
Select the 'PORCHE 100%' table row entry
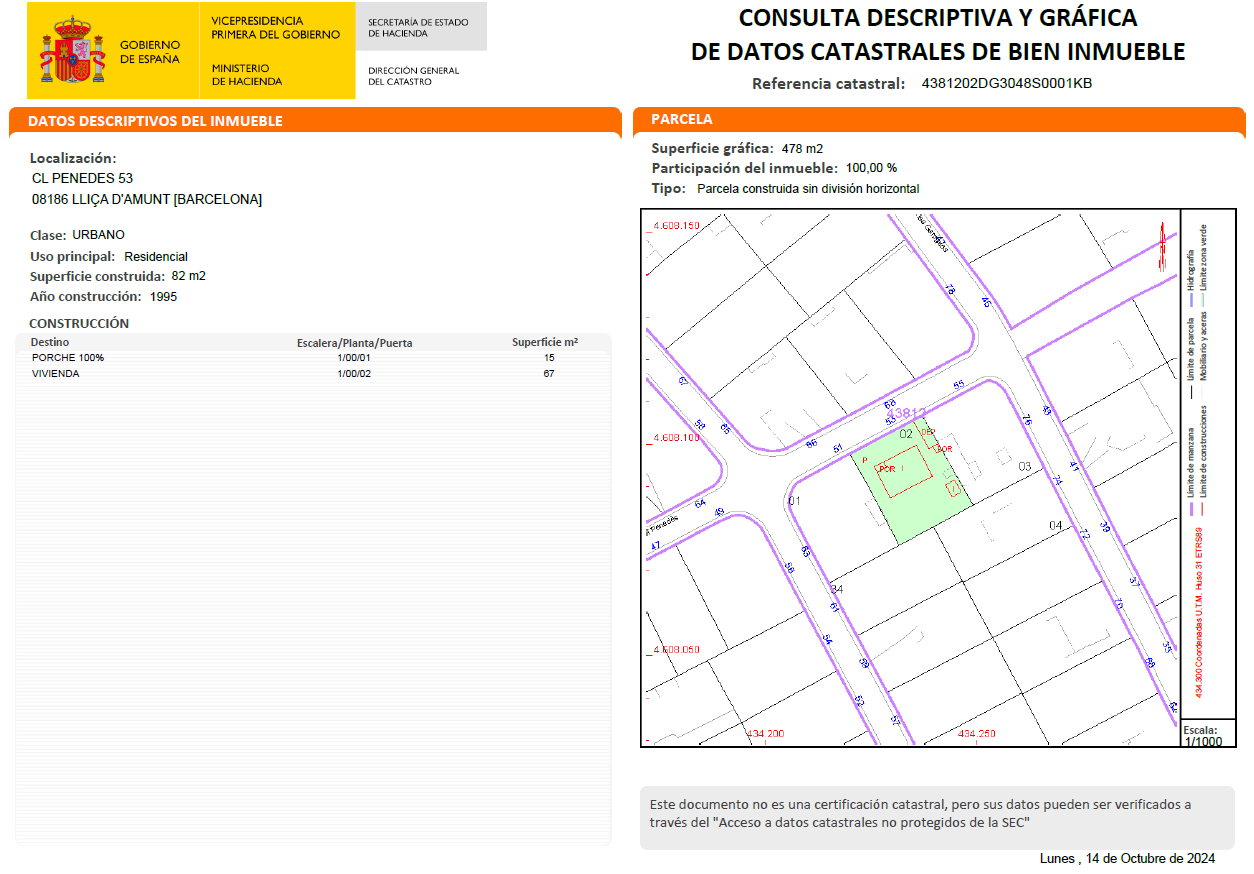pos(68,358)
